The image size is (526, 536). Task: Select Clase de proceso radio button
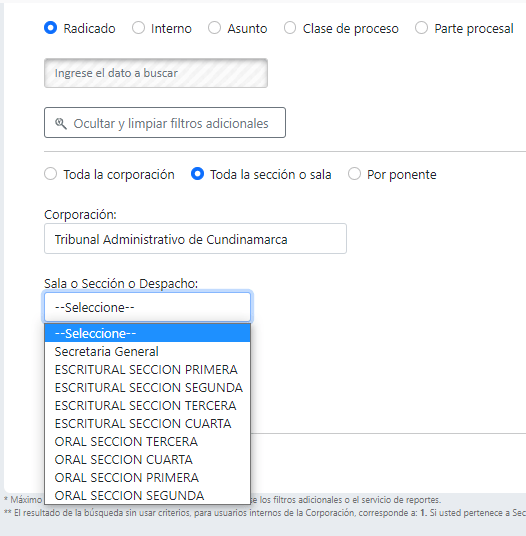(290, 28)
